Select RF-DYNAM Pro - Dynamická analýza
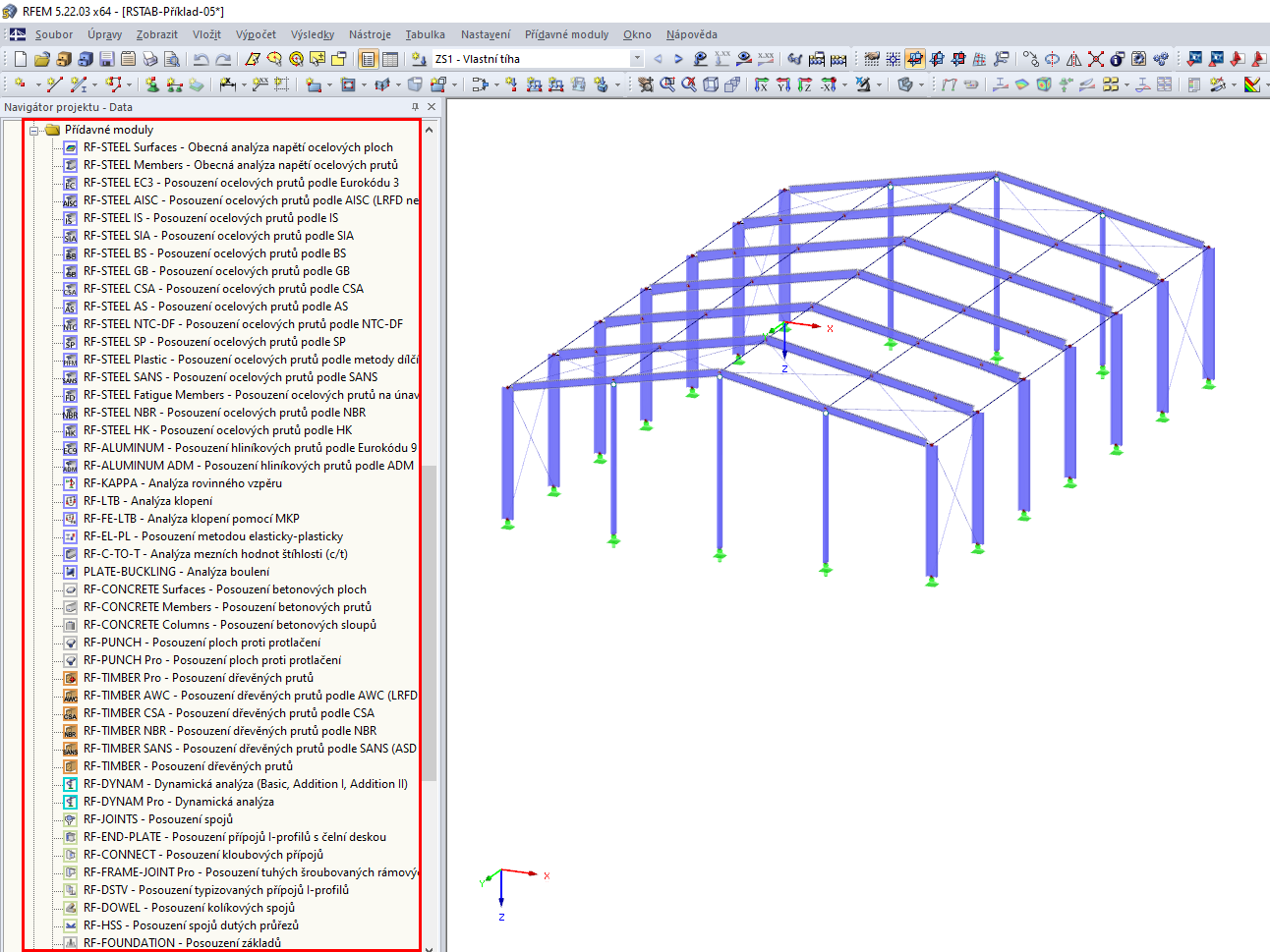1270x952 pixels. (179, 802)
